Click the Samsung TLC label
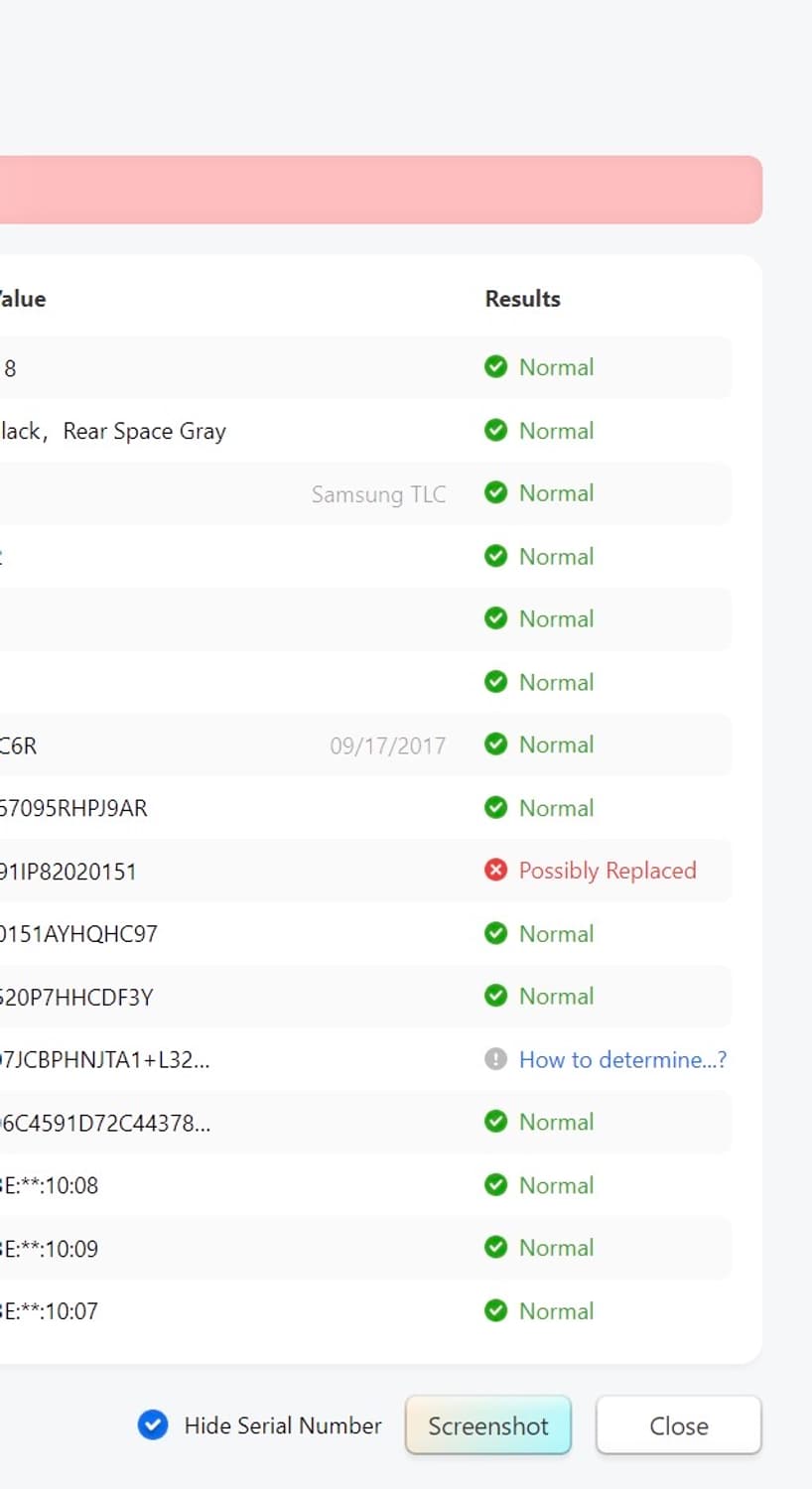The width and height of the screenshot is (812, 1489). coord(378,494)
